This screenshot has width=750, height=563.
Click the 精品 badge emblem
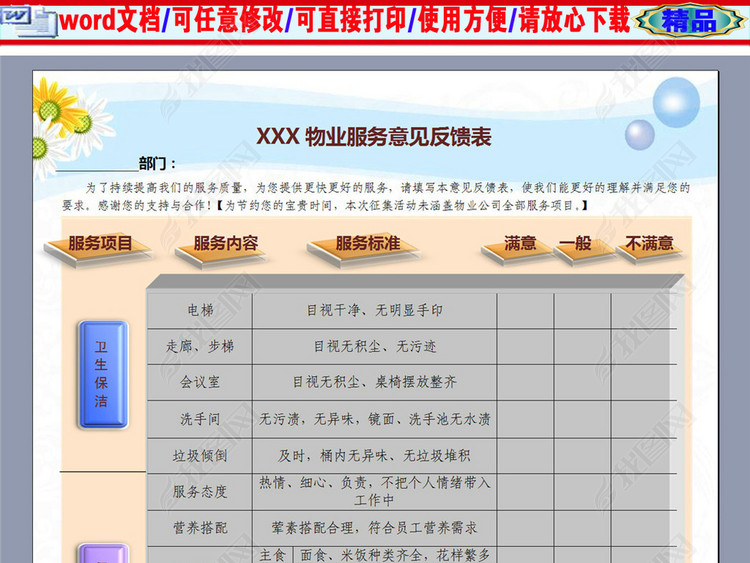pyautogui.click(x=690, y=20)
